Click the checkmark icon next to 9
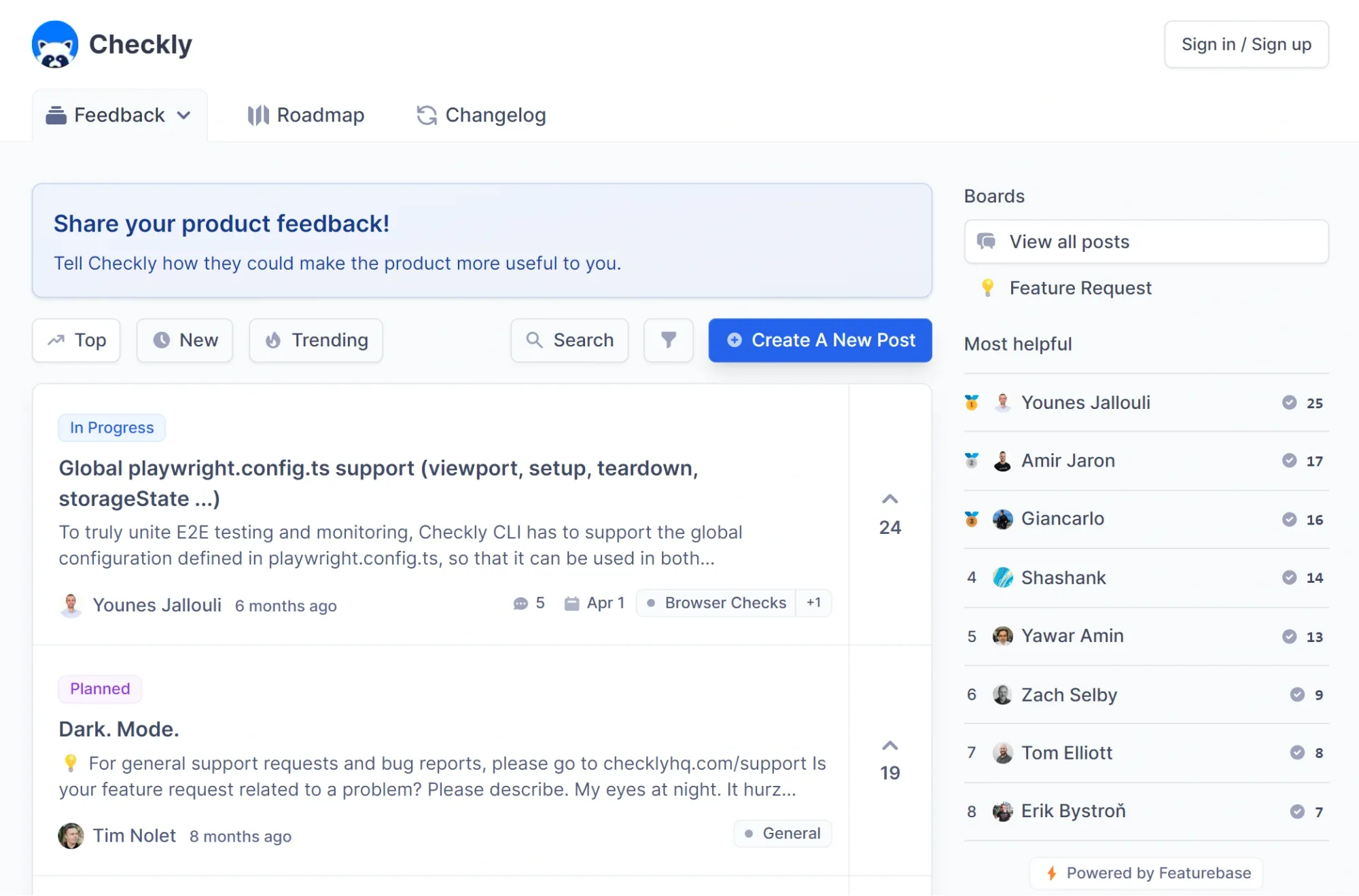The image size is (1359, 896). tap(1297, 695)
